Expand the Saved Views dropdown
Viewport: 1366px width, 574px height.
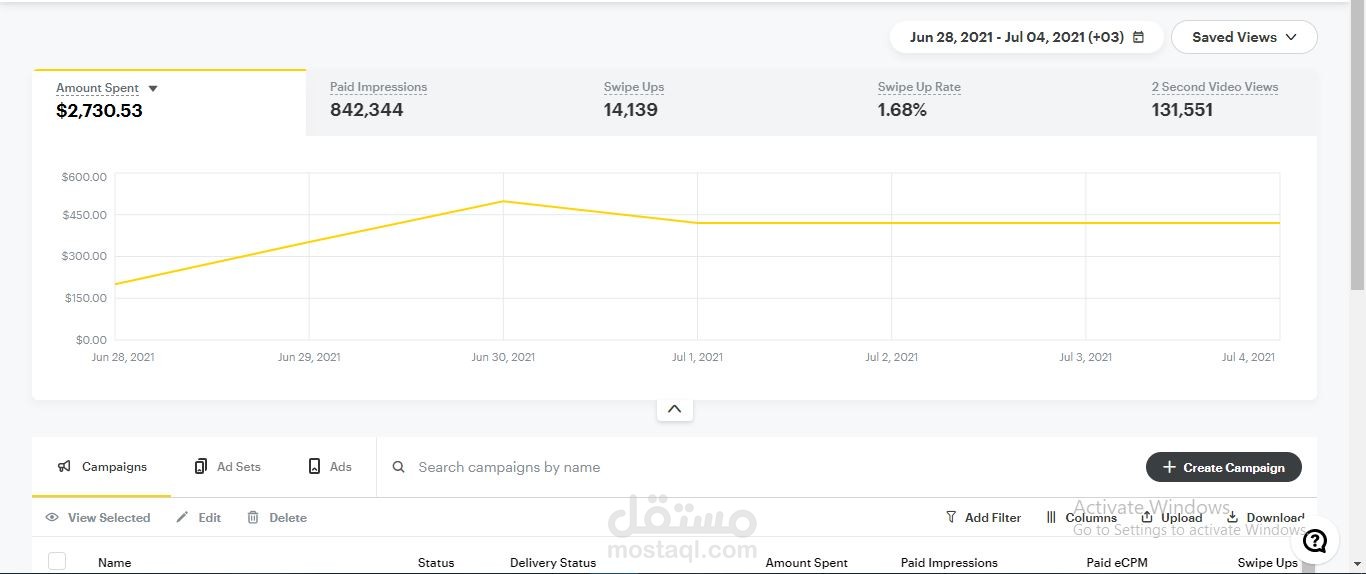[x=1244, y=37]
